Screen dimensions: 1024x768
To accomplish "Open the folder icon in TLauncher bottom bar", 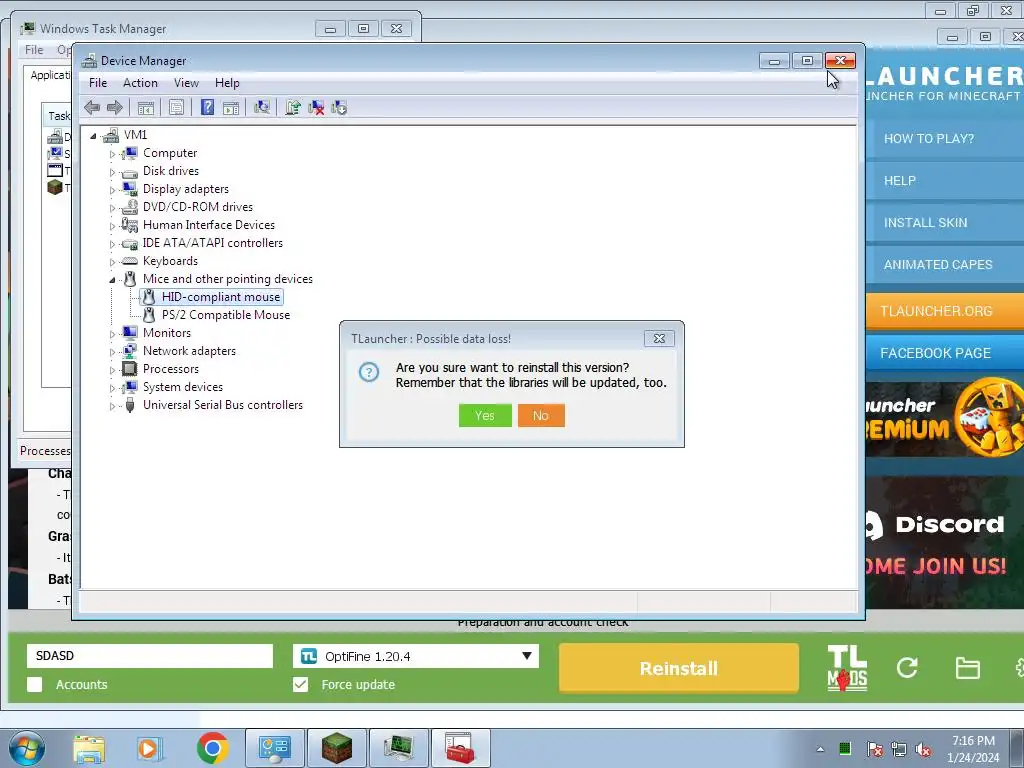I will click(x=967, y=668).
